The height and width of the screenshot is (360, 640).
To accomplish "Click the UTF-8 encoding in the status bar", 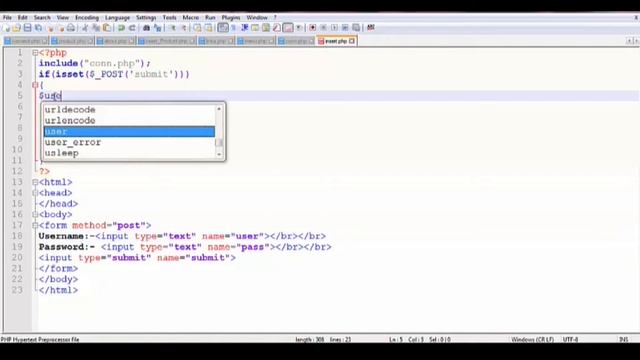I will pyautogui.click(x=570, y=339).
